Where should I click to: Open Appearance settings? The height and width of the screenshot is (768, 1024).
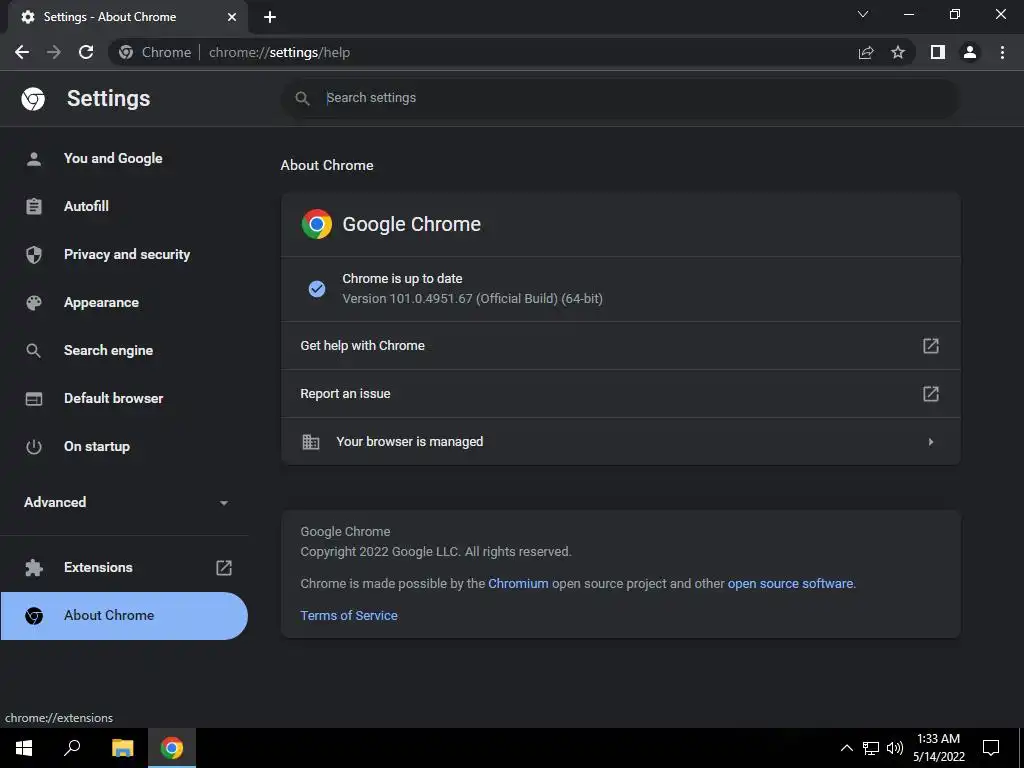125,302
